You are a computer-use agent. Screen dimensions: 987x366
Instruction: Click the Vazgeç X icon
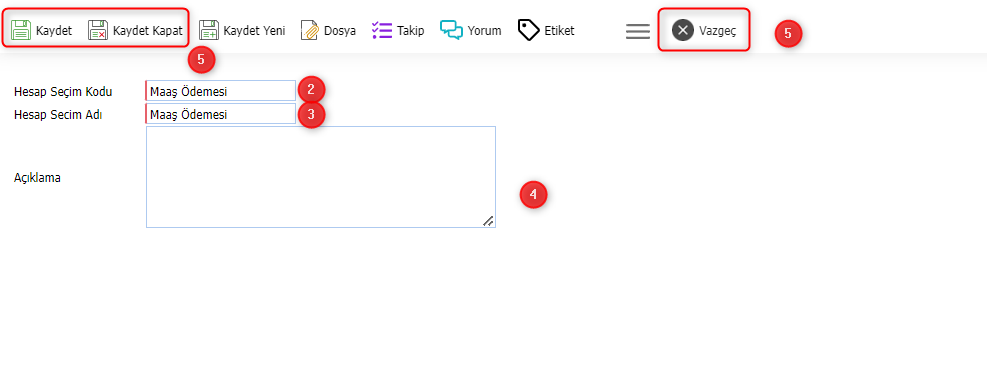pyautogui.click(x=682, y=30)
